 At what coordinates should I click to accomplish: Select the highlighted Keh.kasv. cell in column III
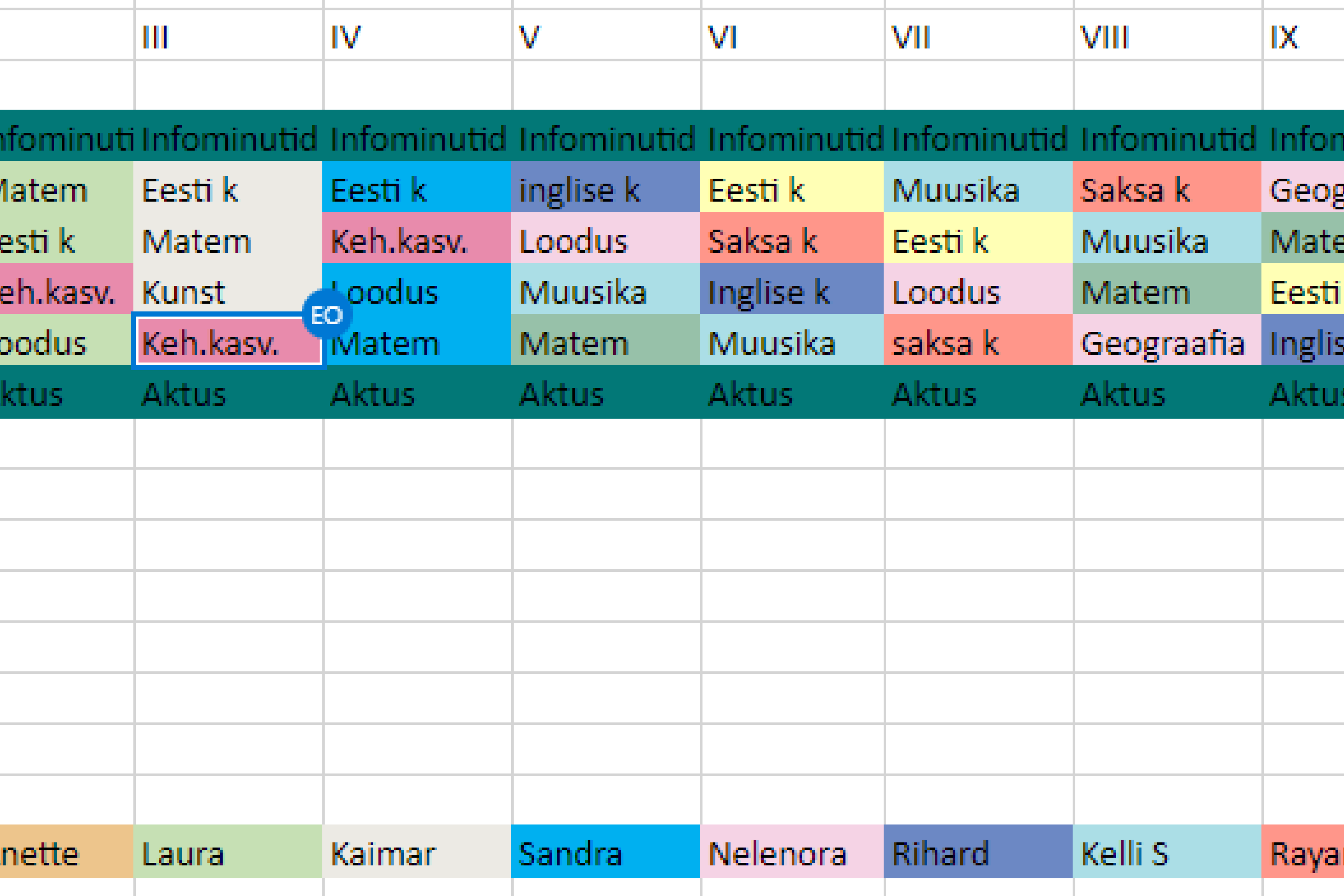click(x=227, y=343)
